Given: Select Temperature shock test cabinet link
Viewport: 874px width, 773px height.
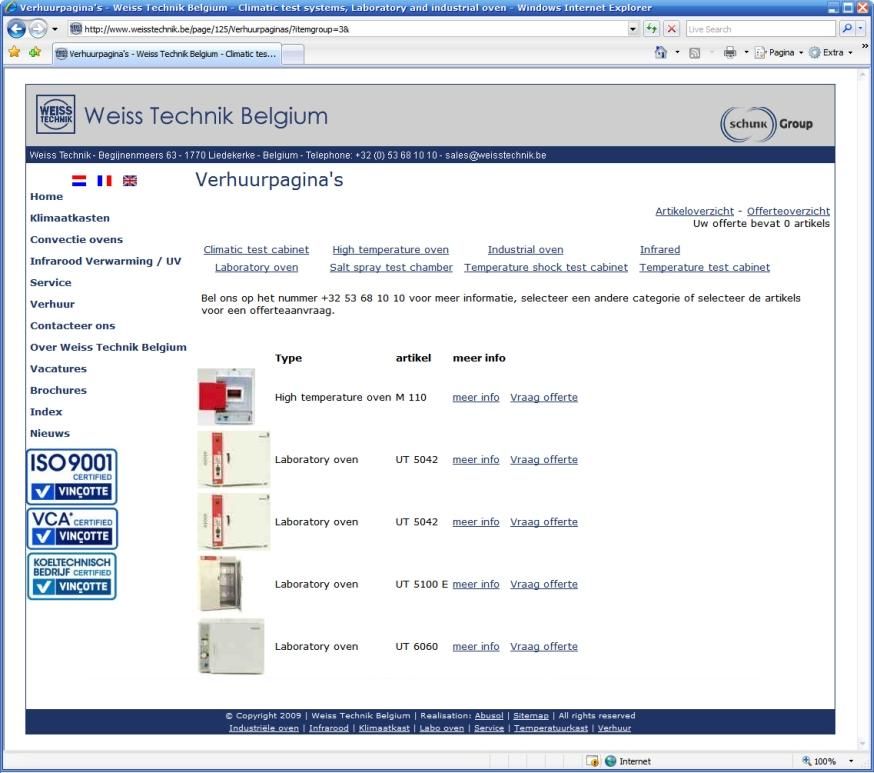Looking at the screenshot, I should (x=546, y=268).
